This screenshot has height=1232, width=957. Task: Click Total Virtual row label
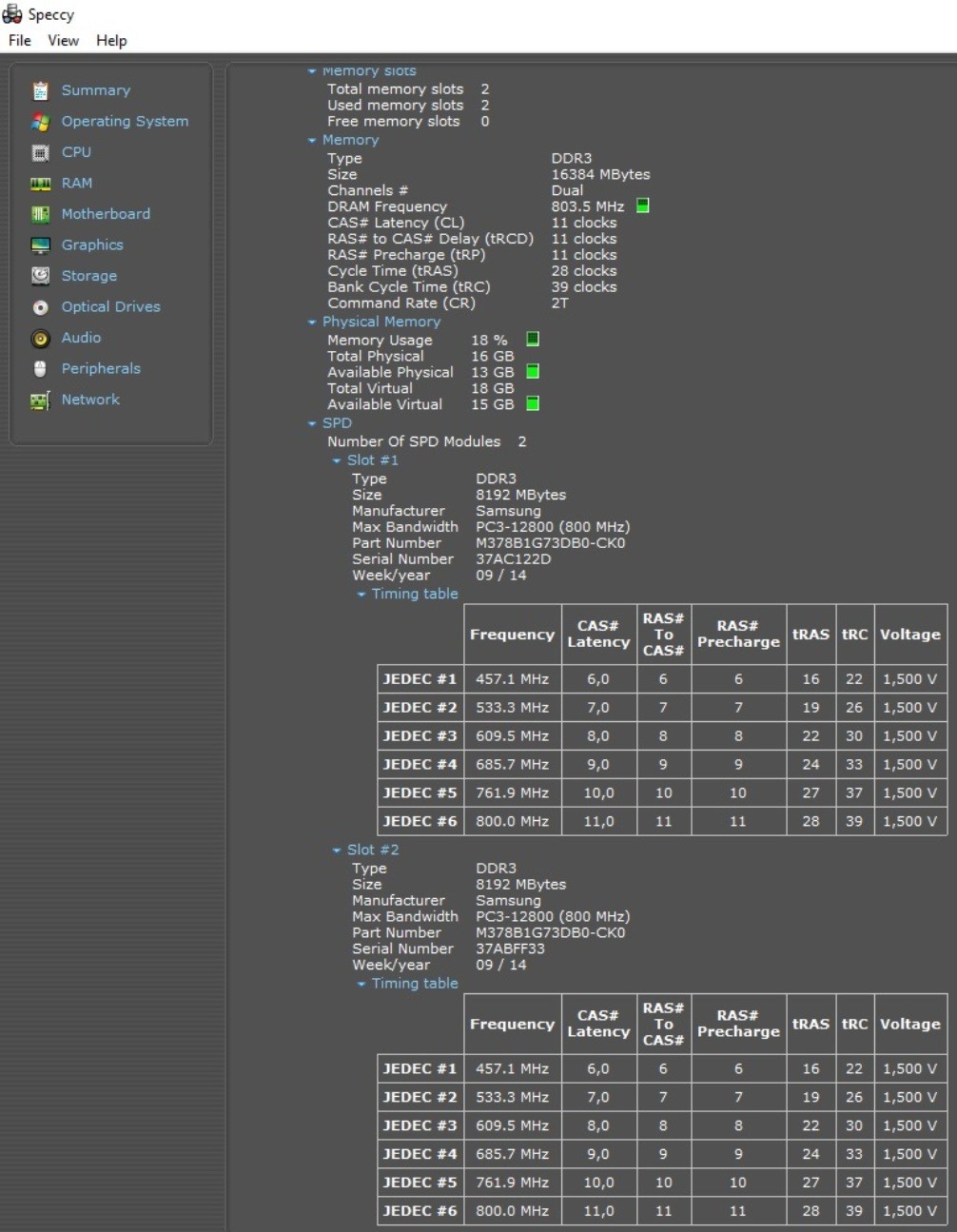coord(369,388)
